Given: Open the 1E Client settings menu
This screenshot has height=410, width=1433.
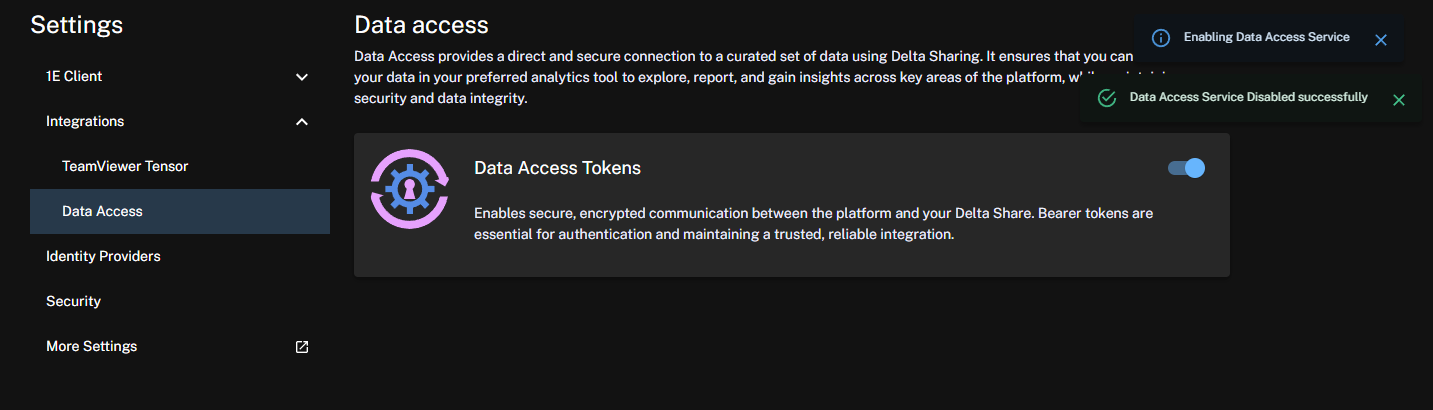Looking at the screenshot, I should (74, 76).
